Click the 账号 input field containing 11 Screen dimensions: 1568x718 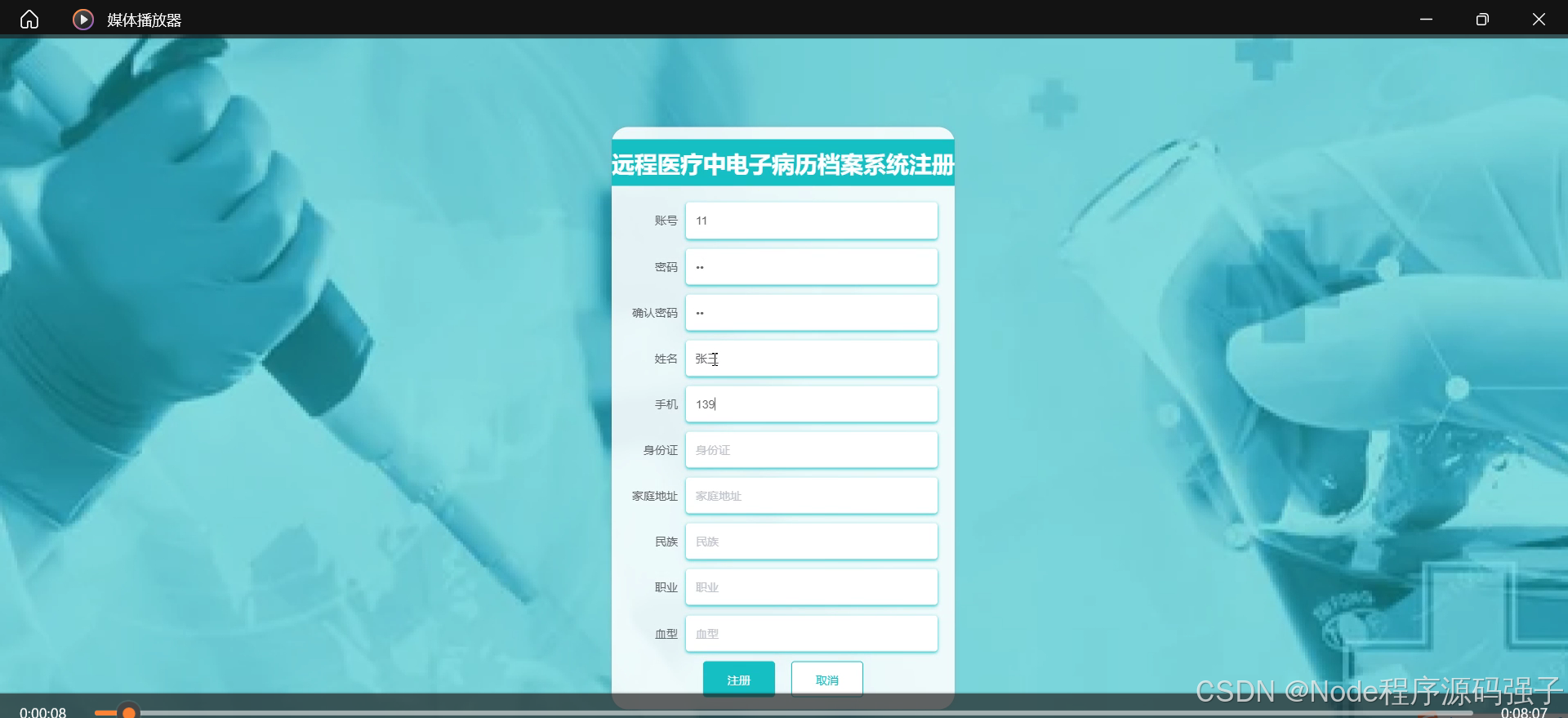tap(811, 221)
